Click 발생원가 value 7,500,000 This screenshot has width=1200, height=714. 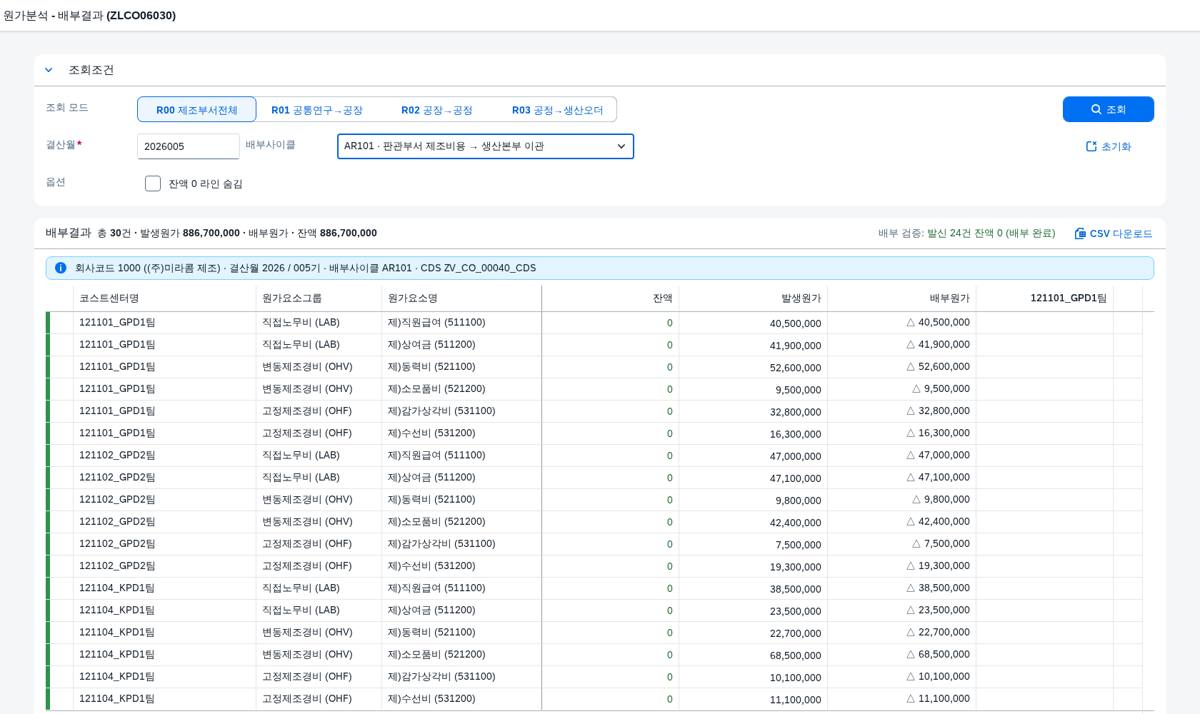[x=798, y=544]
